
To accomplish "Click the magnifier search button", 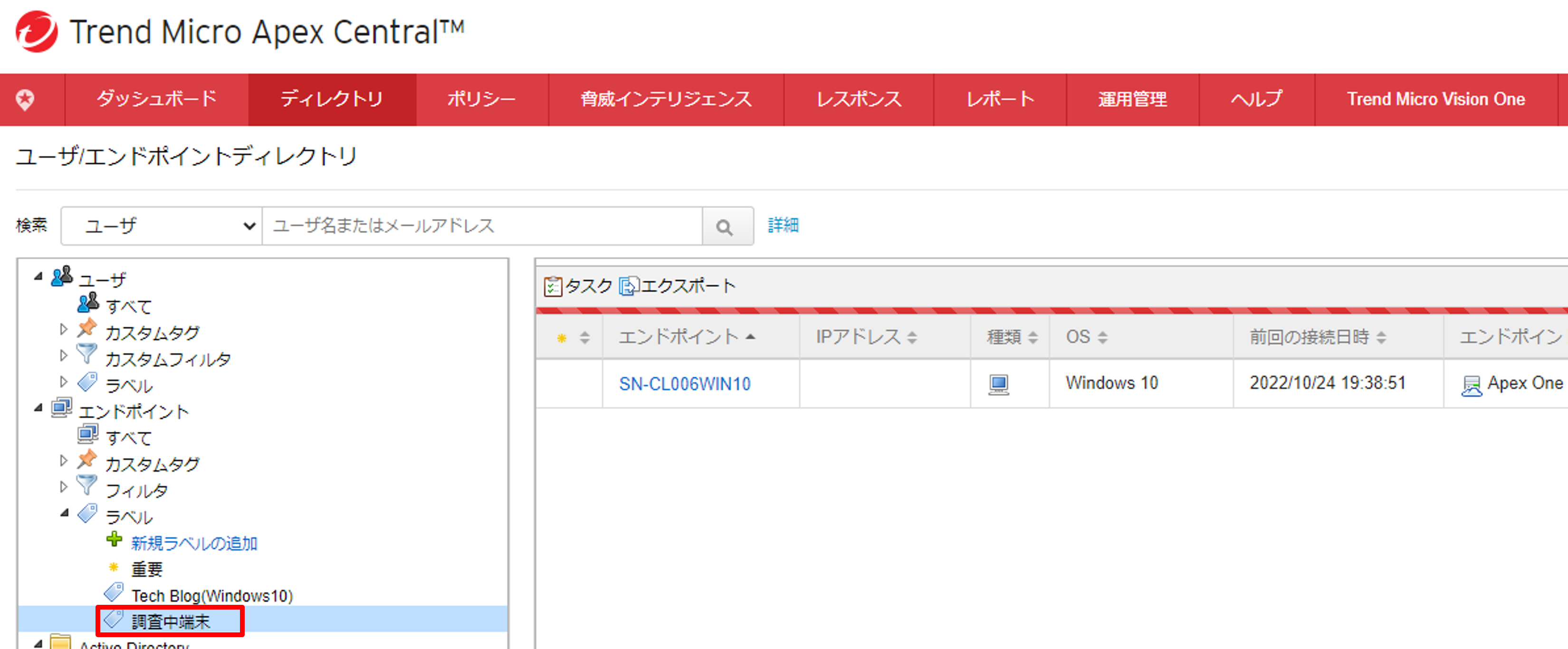I will tap(724, 227).
